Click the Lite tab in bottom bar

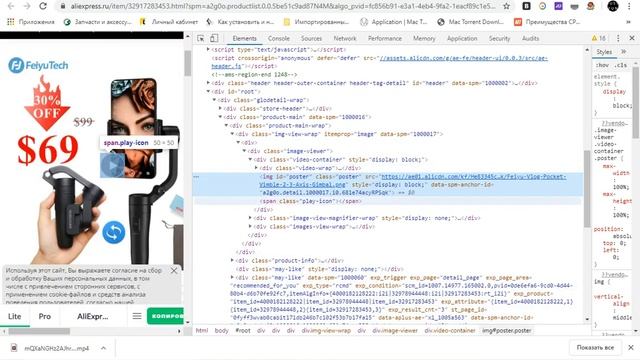click(x=15, y=316)
